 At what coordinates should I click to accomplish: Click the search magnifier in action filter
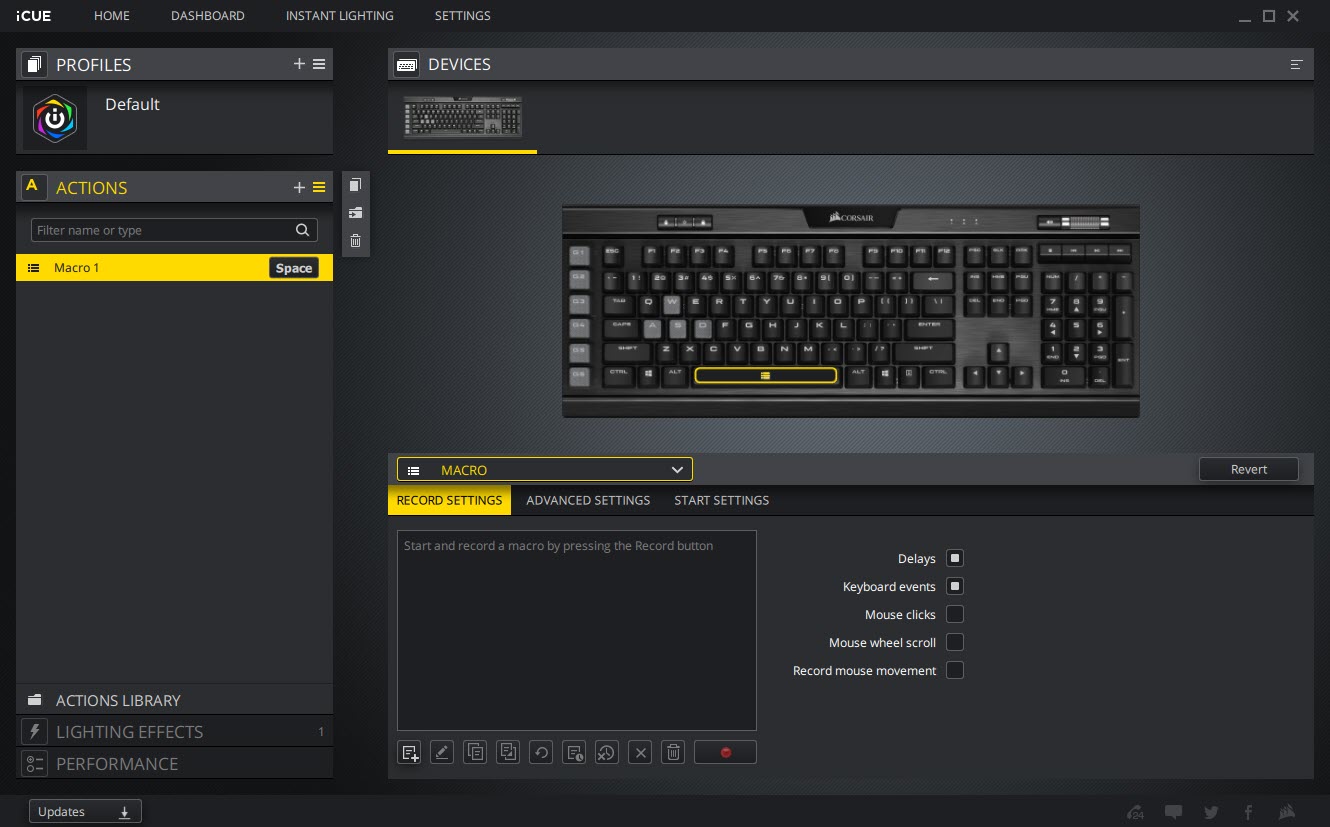click(x=303, y=230)
